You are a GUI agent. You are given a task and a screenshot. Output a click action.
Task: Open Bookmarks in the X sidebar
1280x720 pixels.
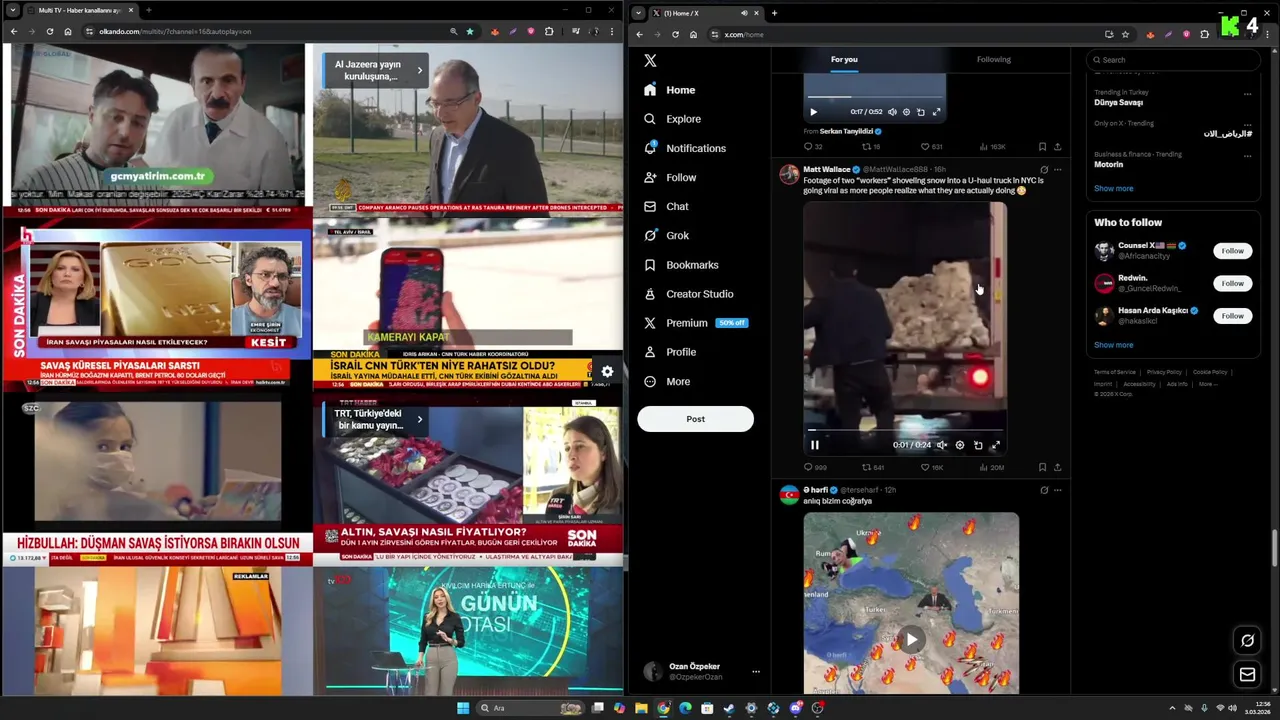681,265
